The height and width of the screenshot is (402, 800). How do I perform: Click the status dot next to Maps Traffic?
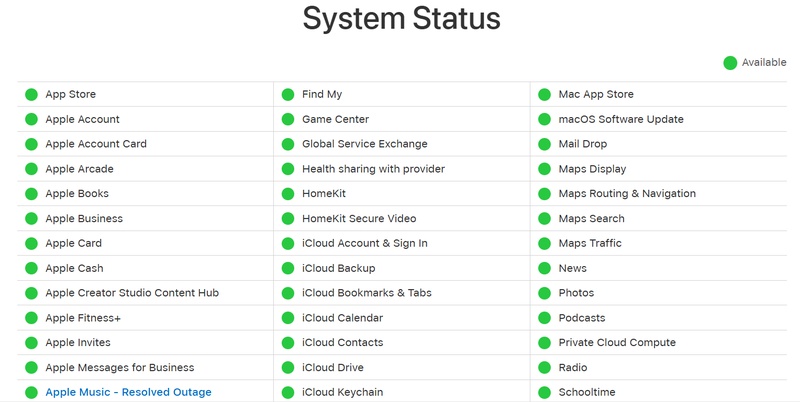(545, 243)
